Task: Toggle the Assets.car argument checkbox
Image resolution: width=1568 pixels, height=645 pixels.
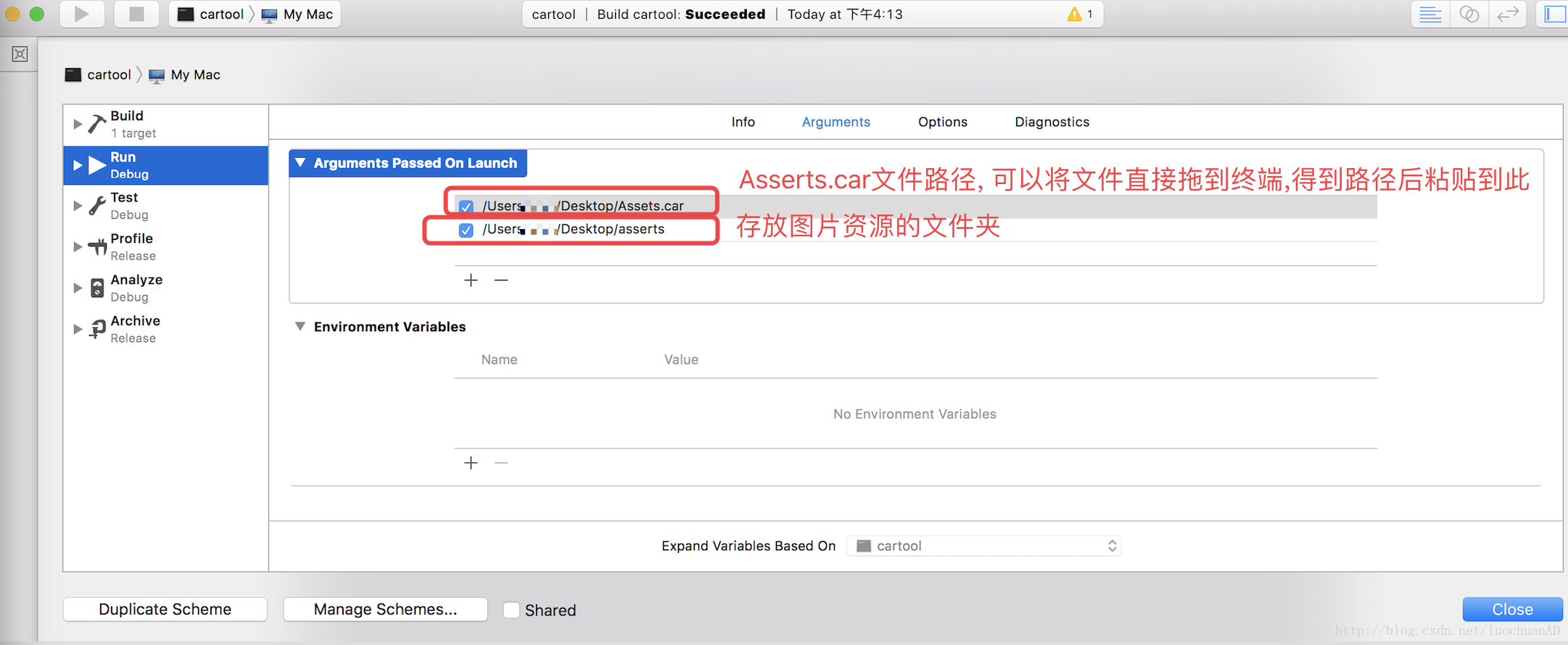Action: pos(466,207)
